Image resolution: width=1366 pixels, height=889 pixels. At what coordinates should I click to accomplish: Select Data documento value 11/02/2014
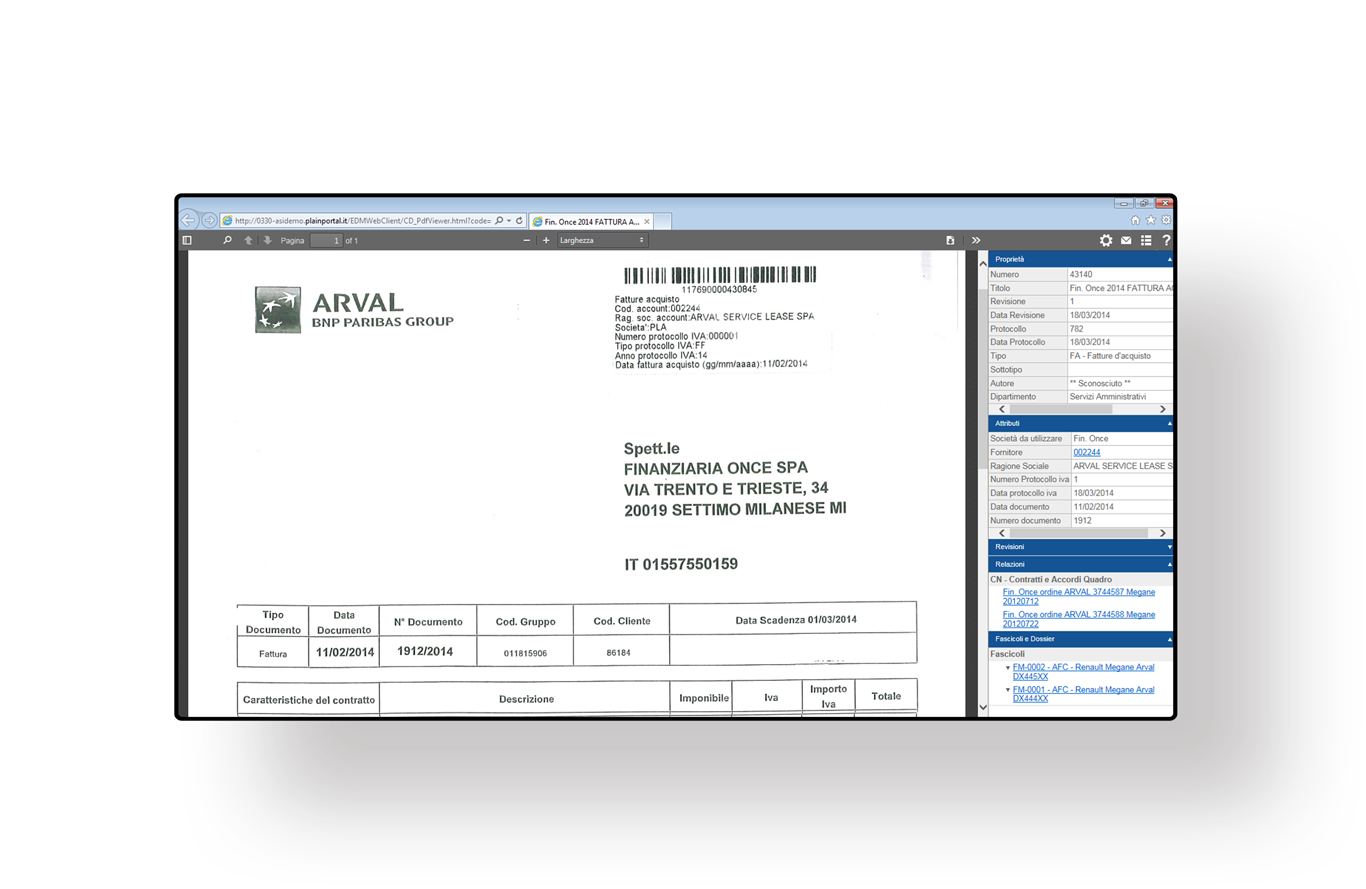point(1093,507)
